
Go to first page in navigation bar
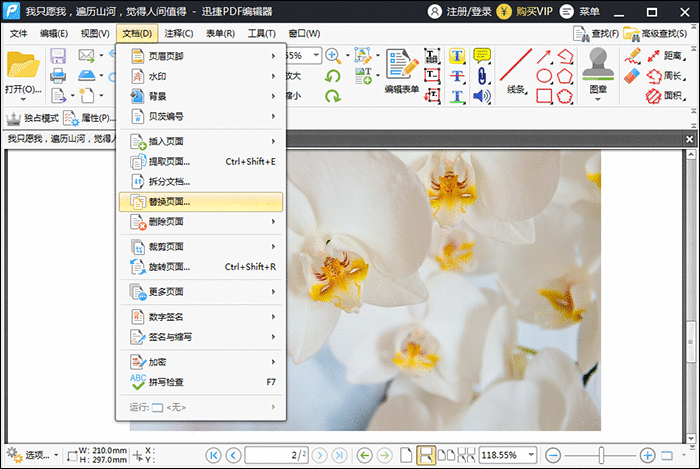point(213,455)
